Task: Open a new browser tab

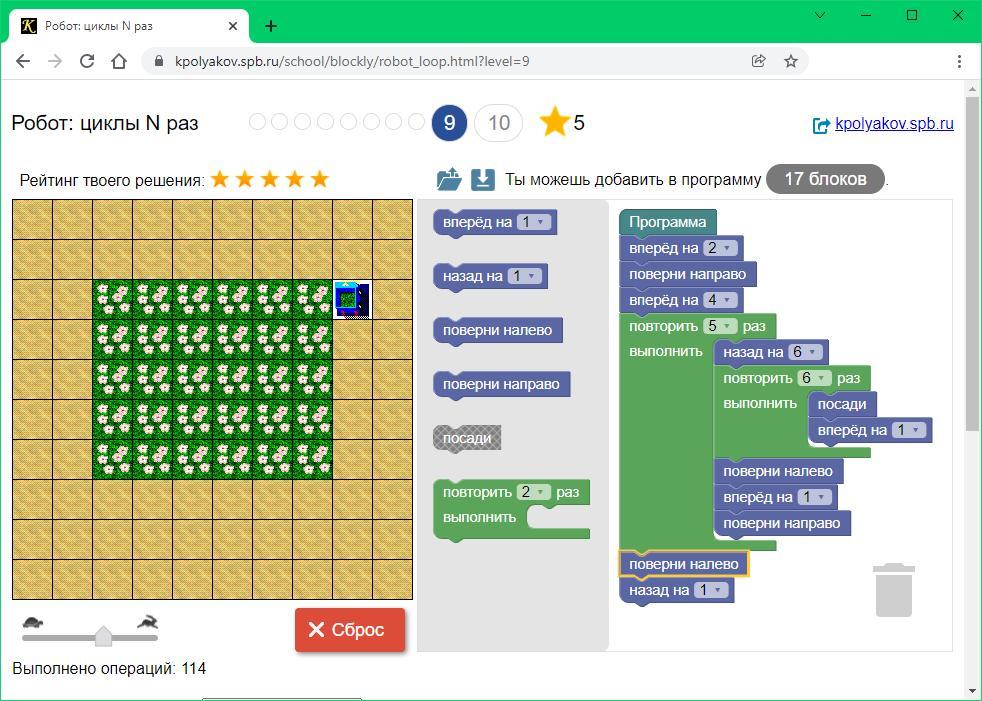Action: [x=271, y=26]
